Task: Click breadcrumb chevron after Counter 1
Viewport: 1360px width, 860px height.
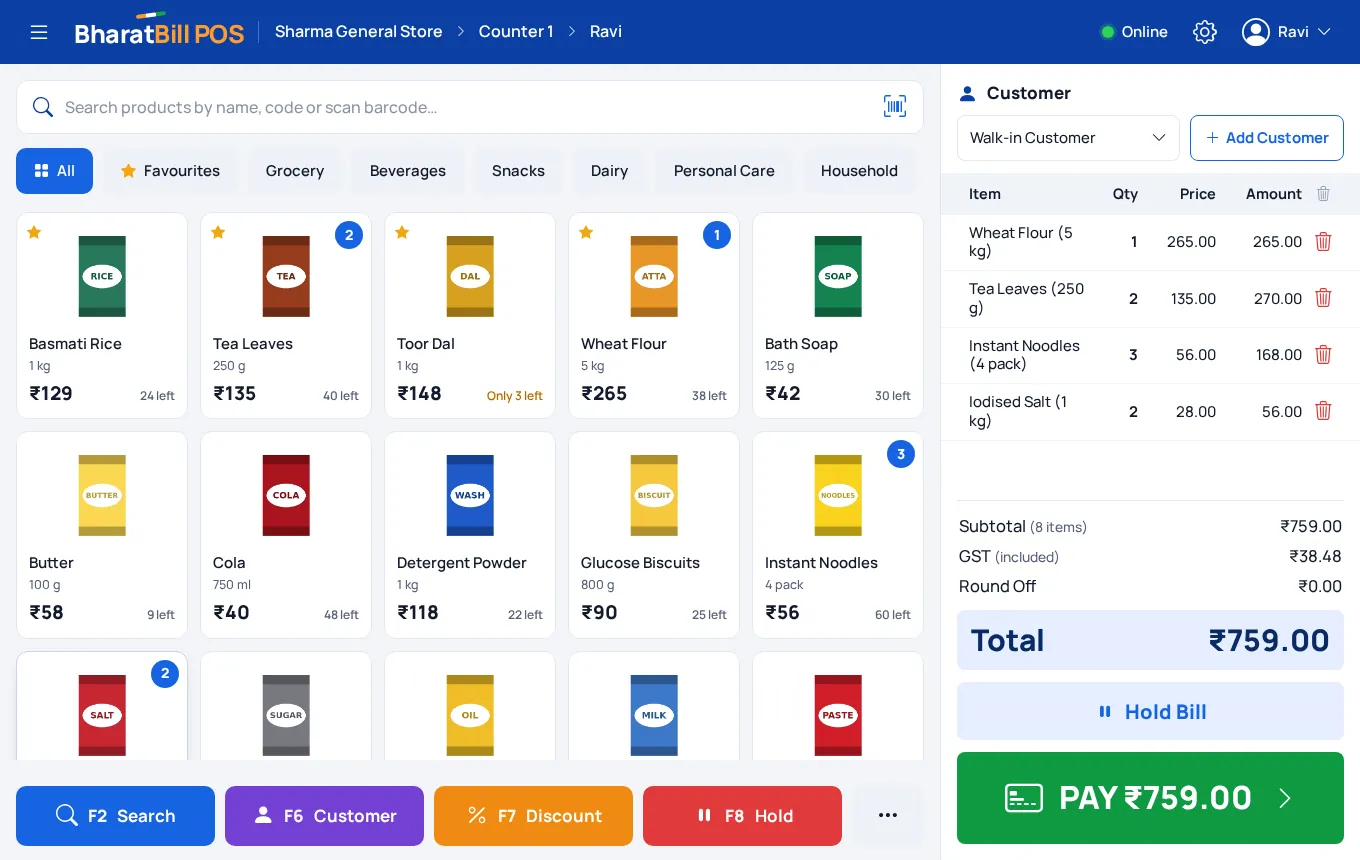Action: (x=572, y=32)
